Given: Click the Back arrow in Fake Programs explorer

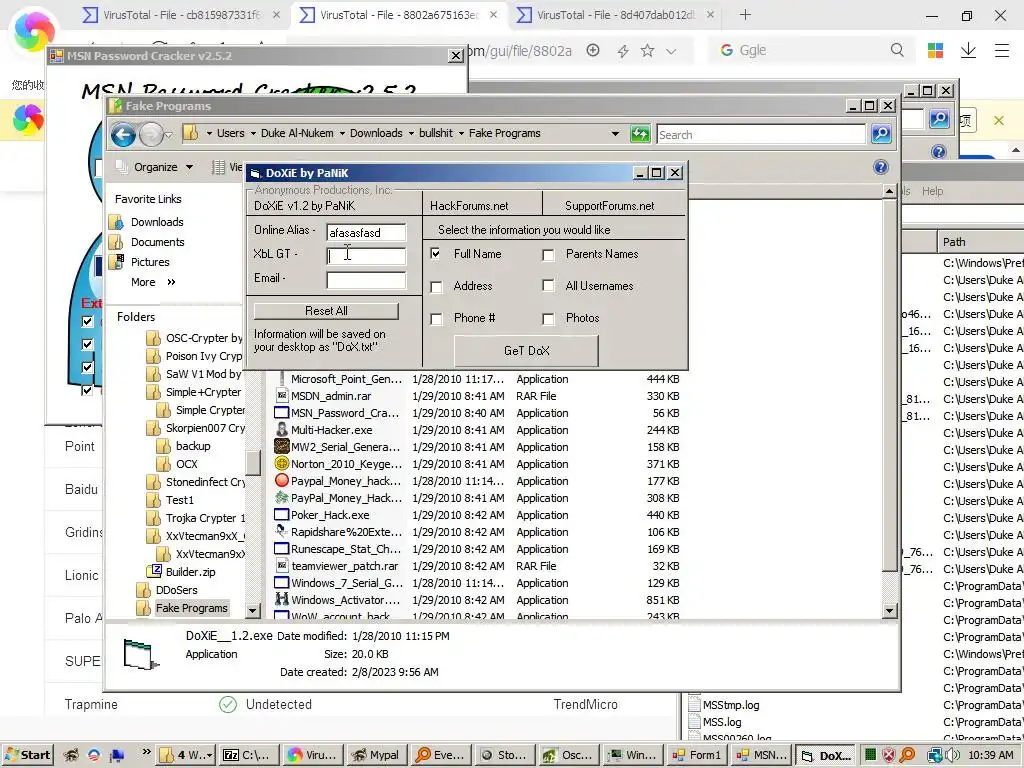Looking at the screenshot, I should click(123, 135).
